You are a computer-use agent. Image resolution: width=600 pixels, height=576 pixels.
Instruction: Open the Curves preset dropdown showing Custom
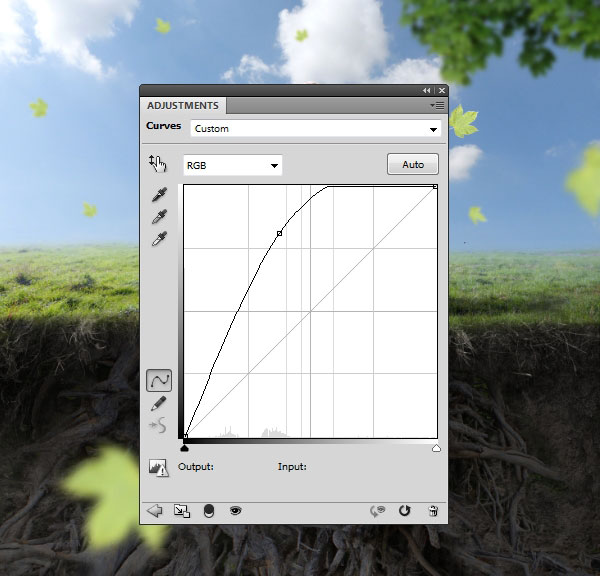tap(316, 129)
